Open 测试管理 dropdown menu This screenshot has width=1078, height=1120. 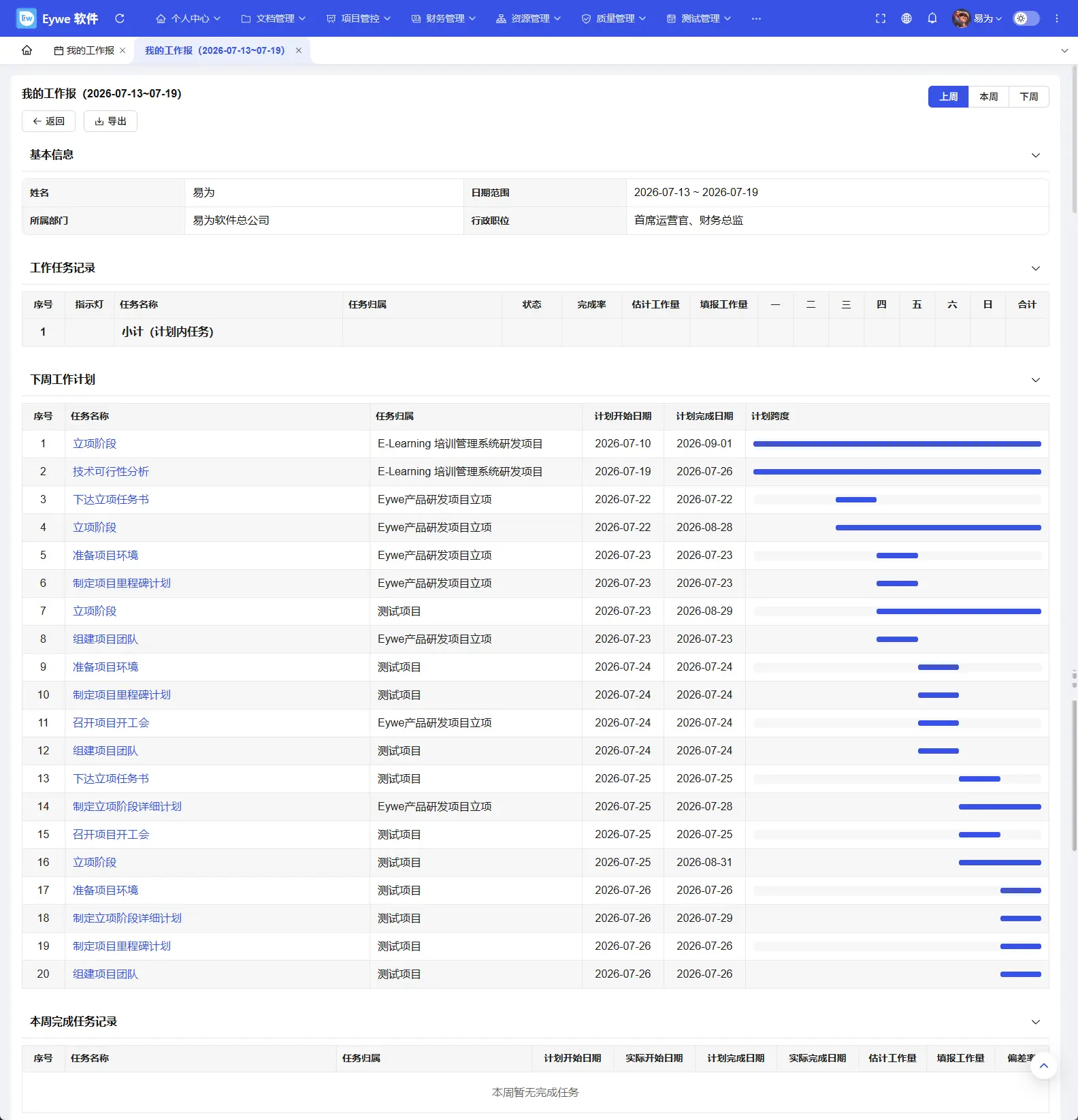(x=699, y=18)
